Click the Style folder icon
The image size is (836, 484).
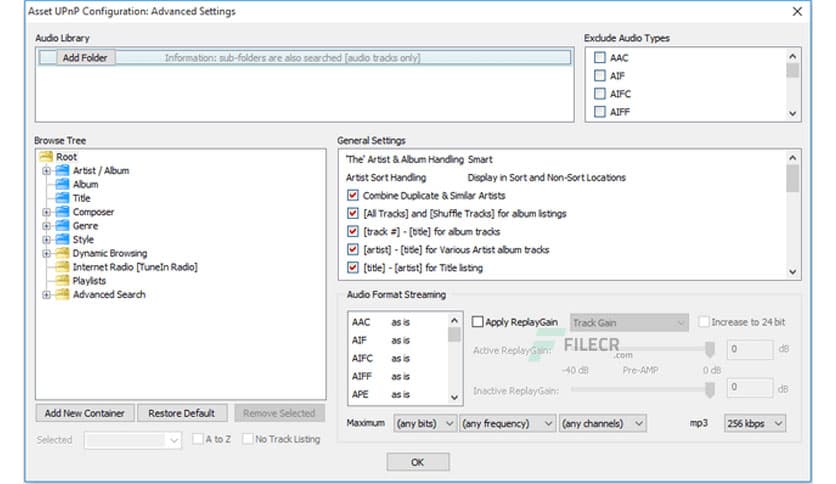click(62, 239)
